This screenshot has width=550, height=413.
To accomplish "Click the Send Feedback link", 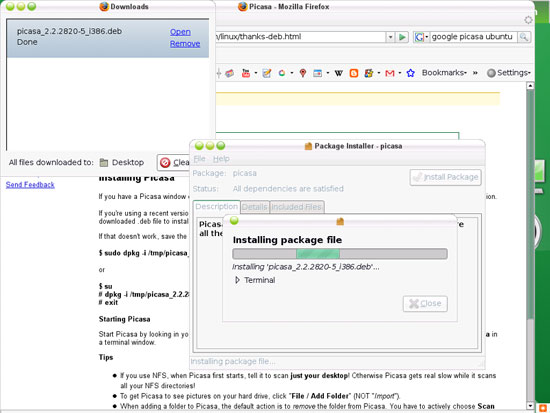I will (30, 185).
